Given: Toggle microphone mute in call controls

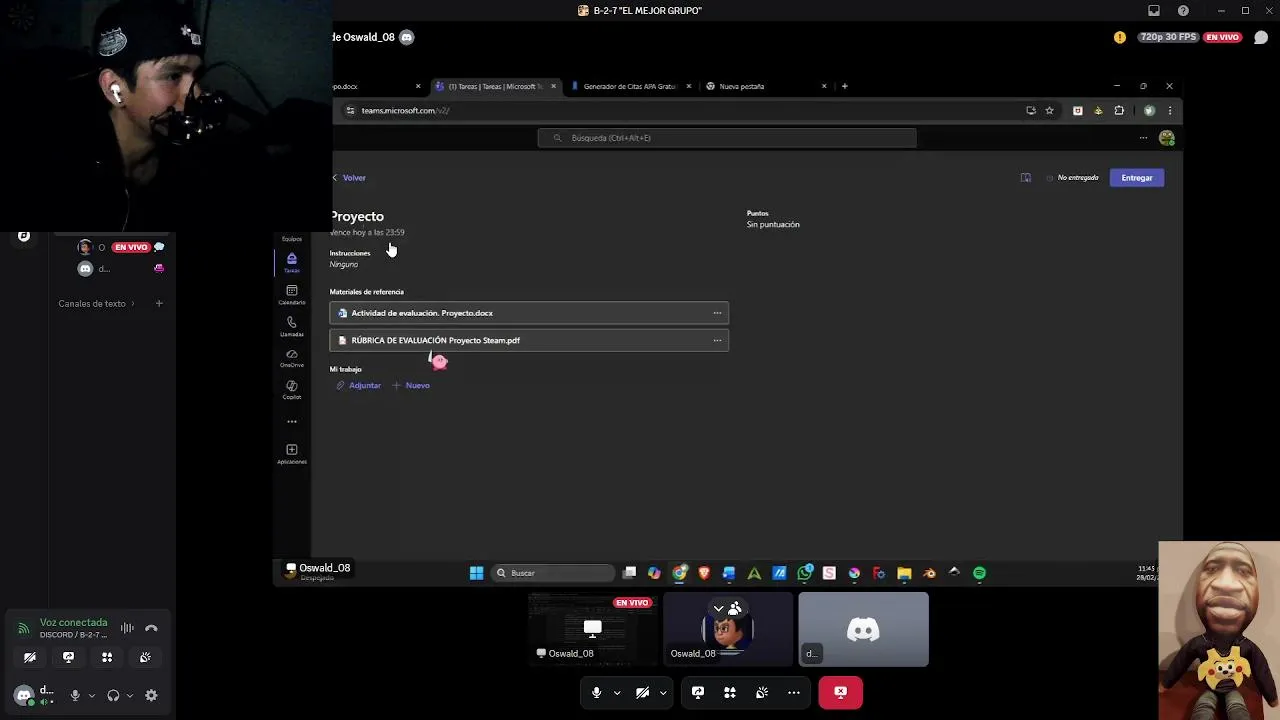Looking at the screenshot, I should (x=596, y=692).
